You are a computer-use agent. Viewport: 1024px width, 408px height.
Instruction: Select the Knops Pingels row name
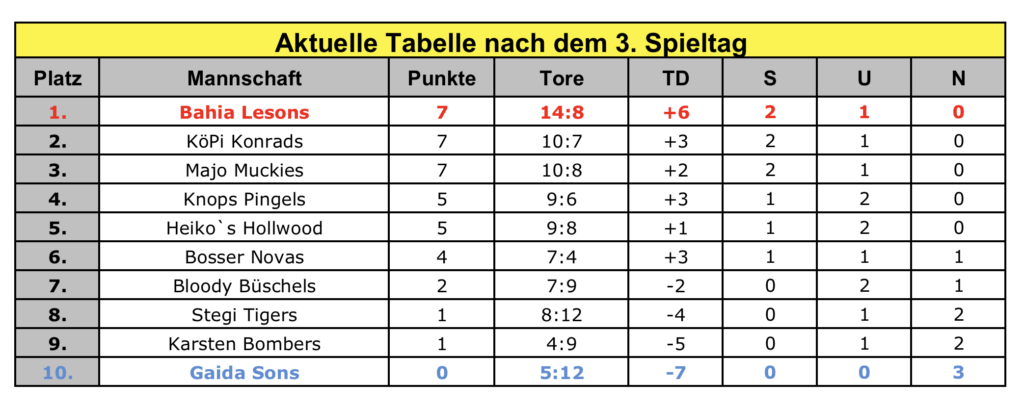pos(244,199)
